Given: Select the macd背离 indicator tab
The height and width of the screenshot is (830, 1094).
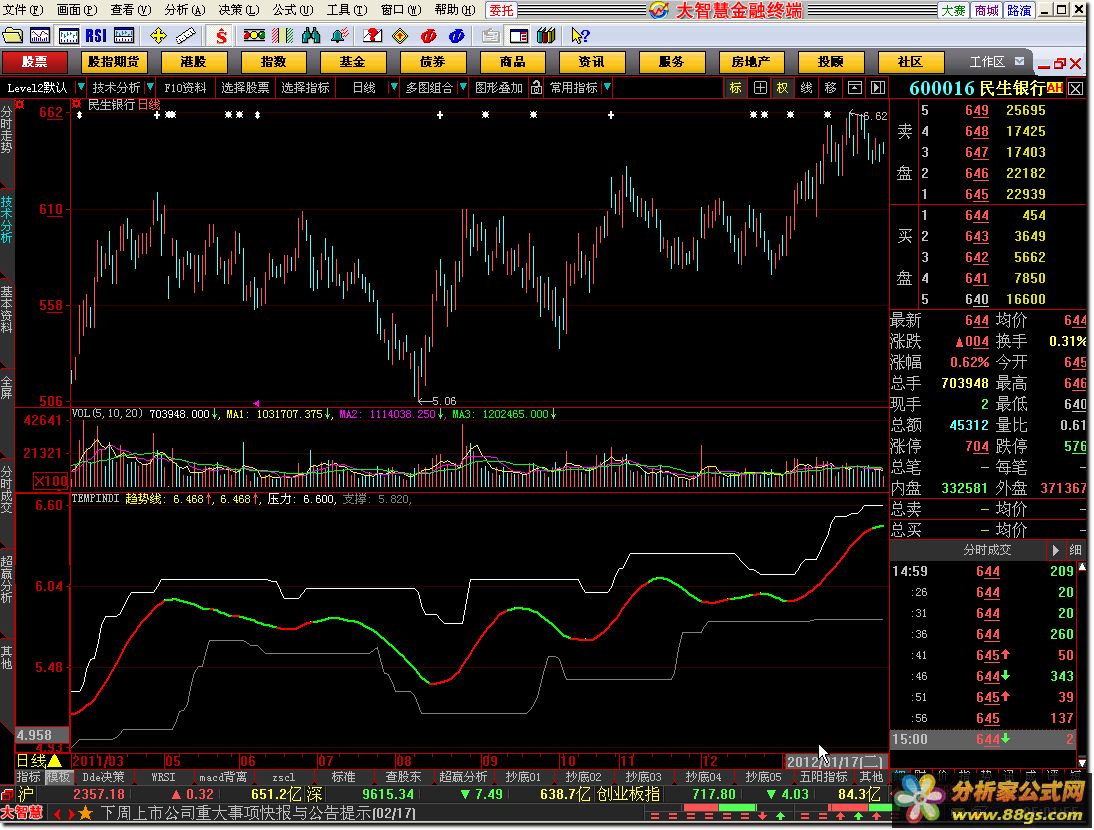Looking at the screenshot, I should pyautogui.click(x=223, y=777).
